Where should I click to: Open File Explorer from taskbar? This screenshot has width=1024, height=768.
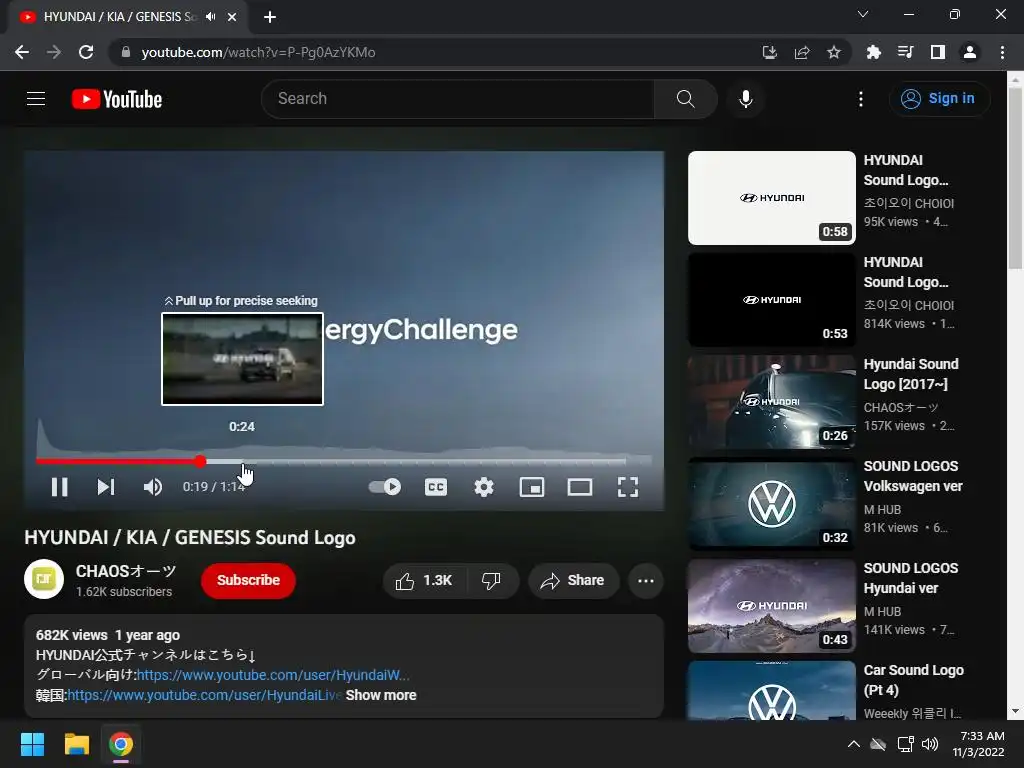[76, 744]
